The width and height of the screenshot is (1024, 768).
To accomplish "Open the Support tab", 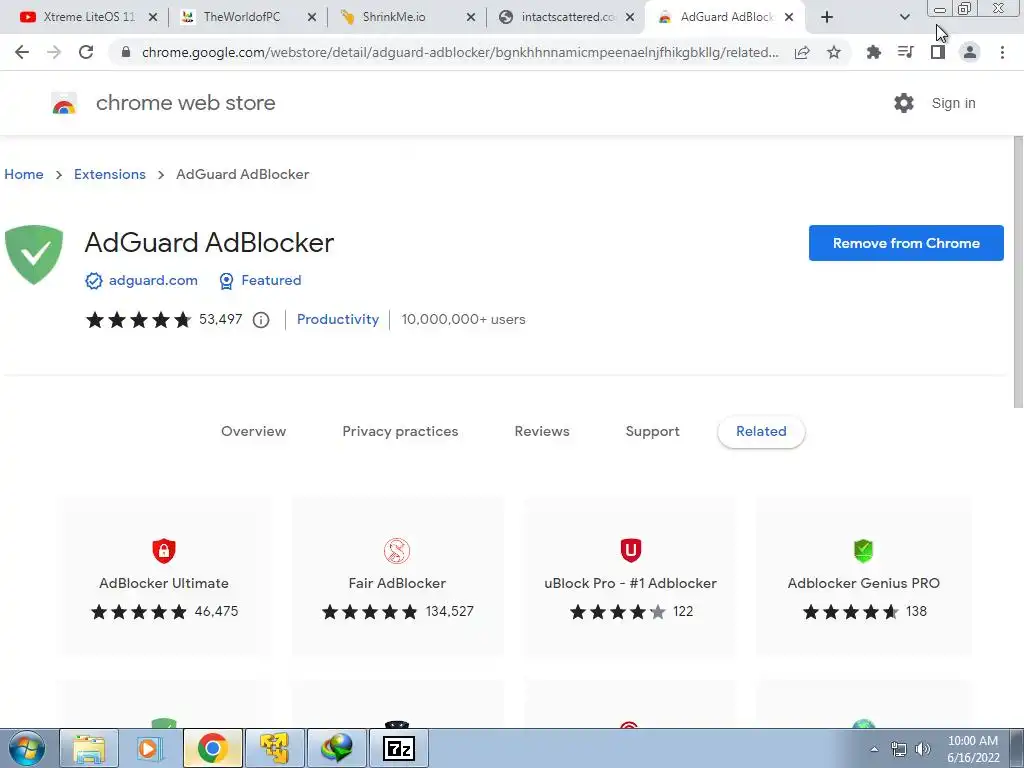I will [652, 431].
